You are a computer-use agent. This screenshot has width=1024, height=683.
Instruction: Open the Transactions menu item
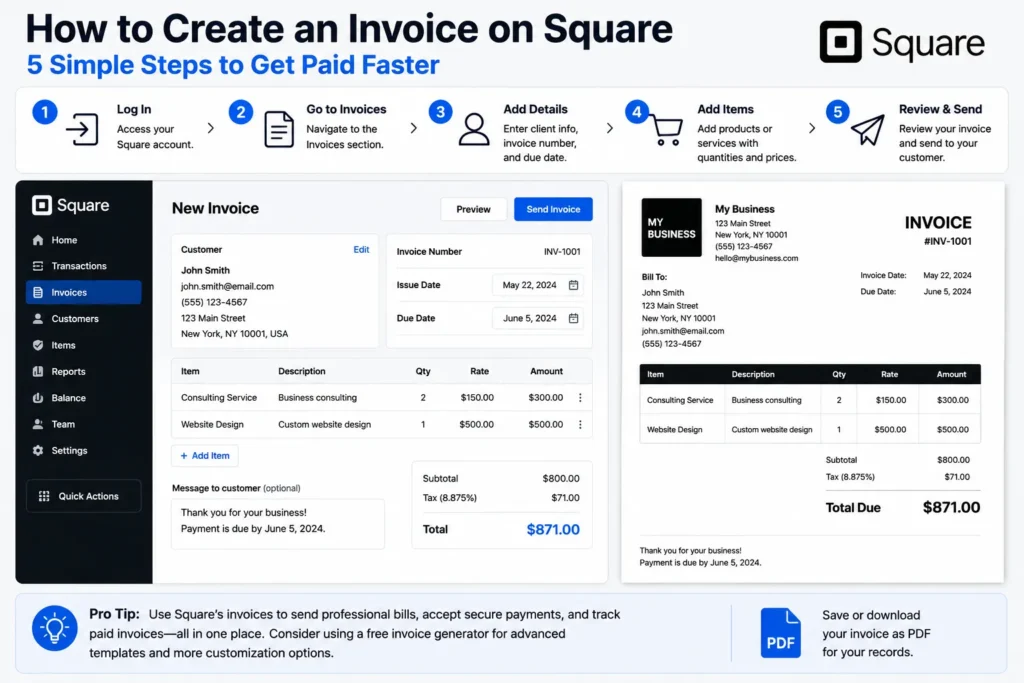coord(84,266)
